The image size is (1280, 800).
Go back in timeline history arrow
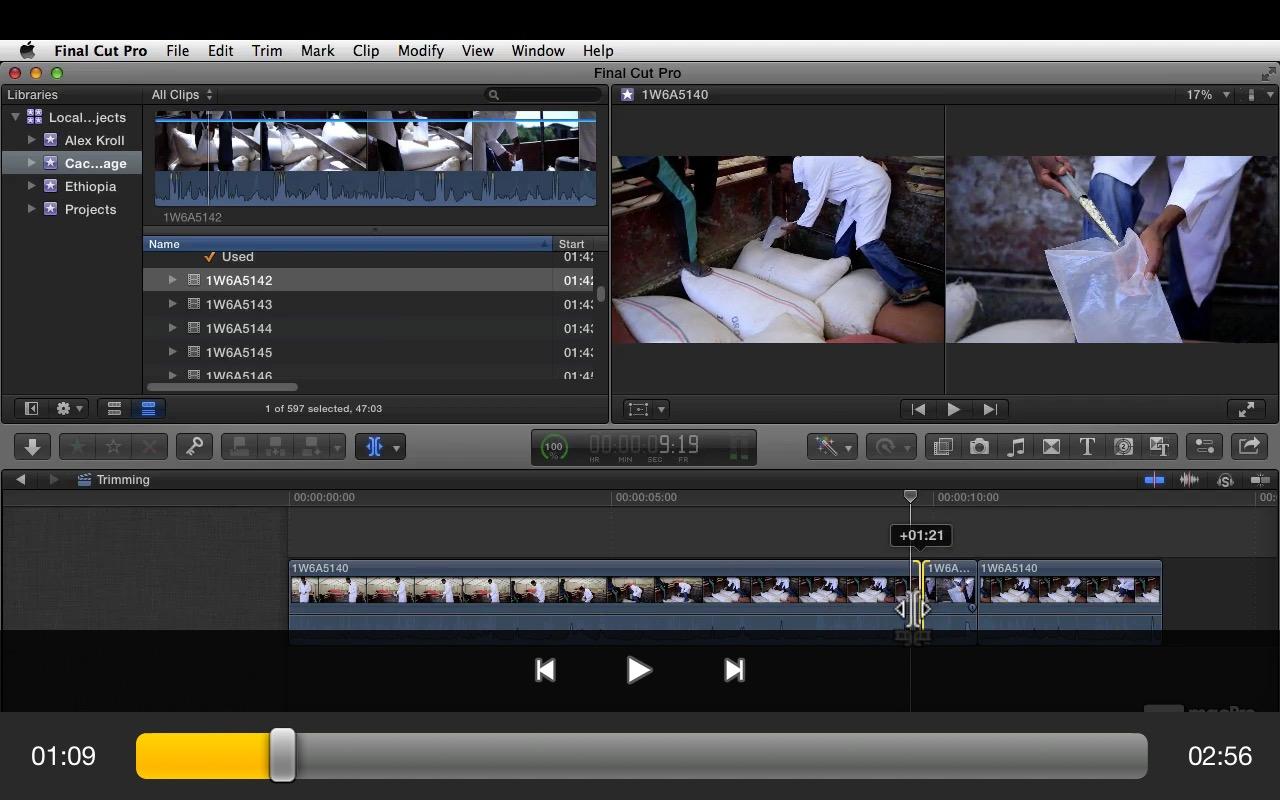20,480
